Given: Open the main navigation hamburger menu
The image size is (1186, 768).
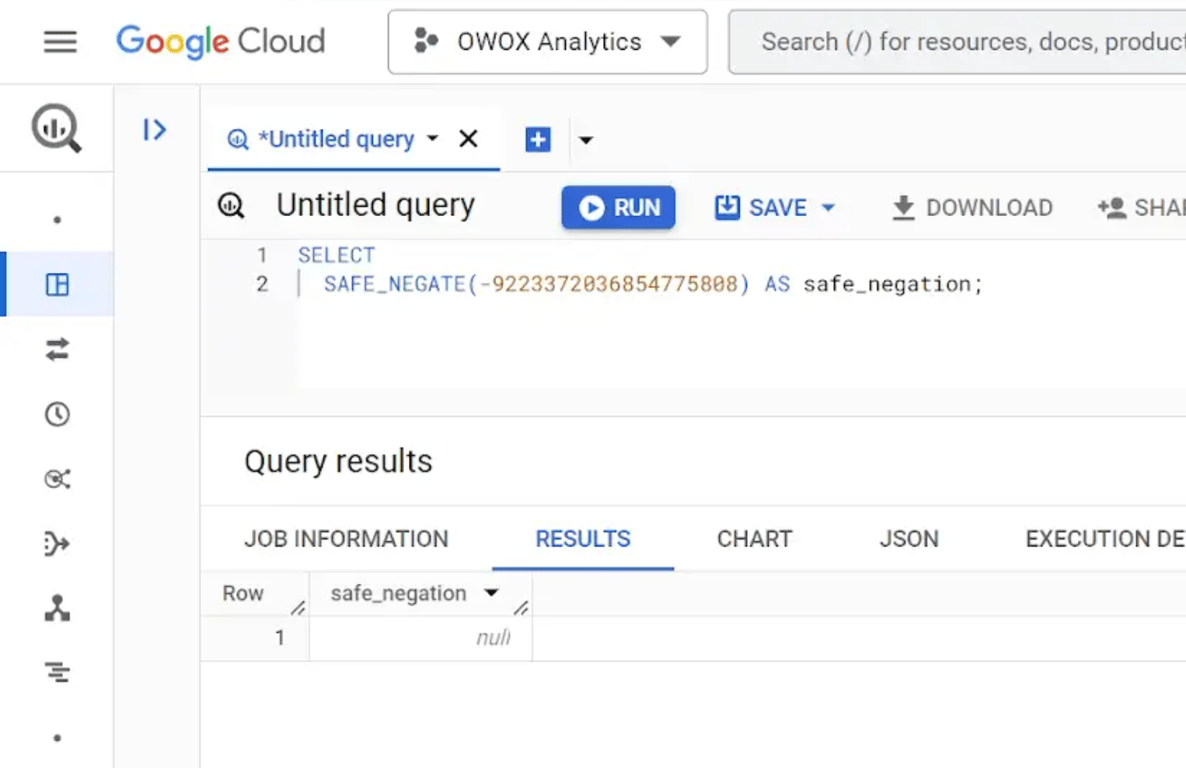Looking at the screenshot, I should (60, 42).
